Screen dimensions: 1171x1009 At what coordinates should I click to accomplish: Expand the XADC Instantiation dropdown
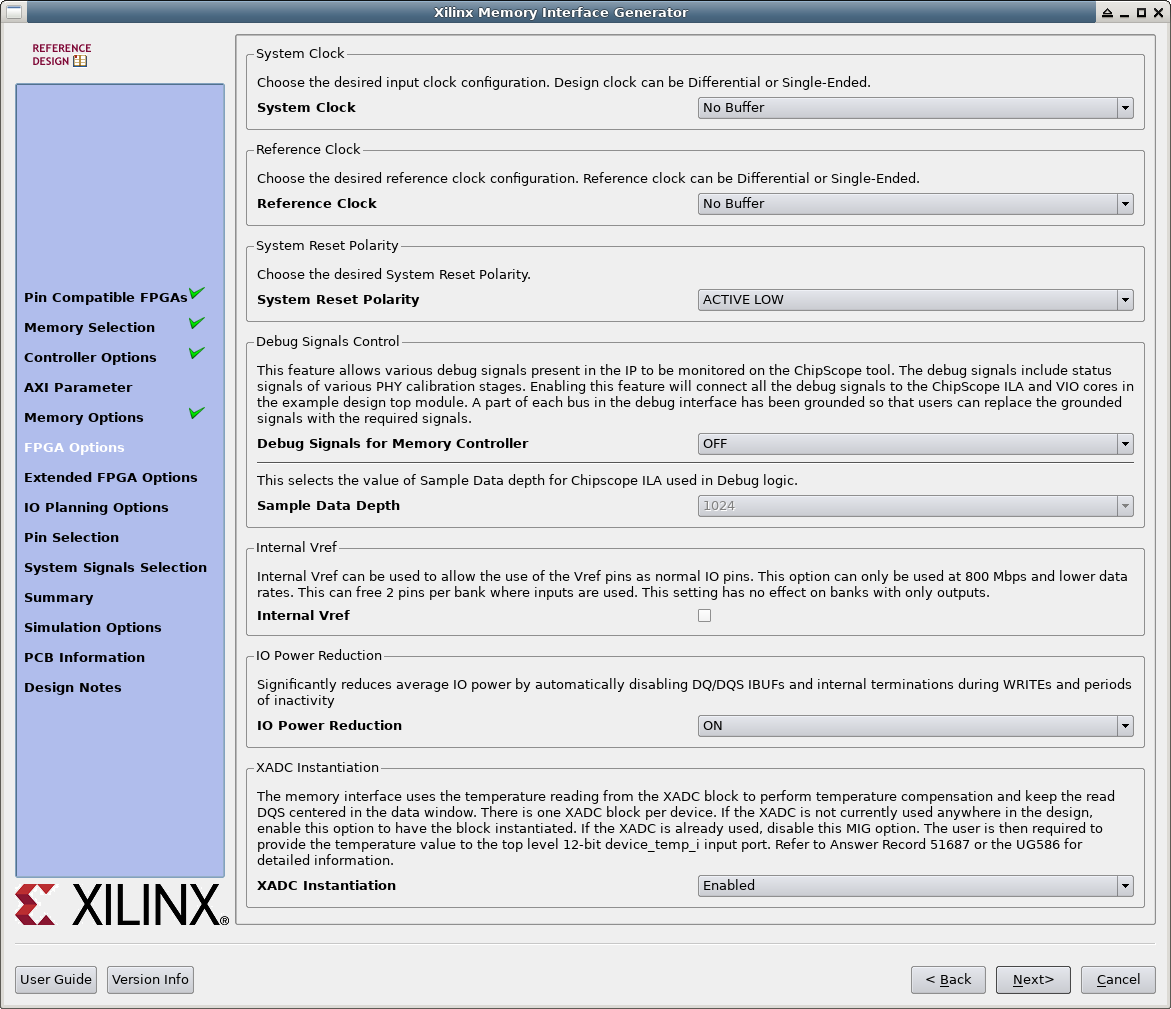pyautogui.click(x=915, y=886)
